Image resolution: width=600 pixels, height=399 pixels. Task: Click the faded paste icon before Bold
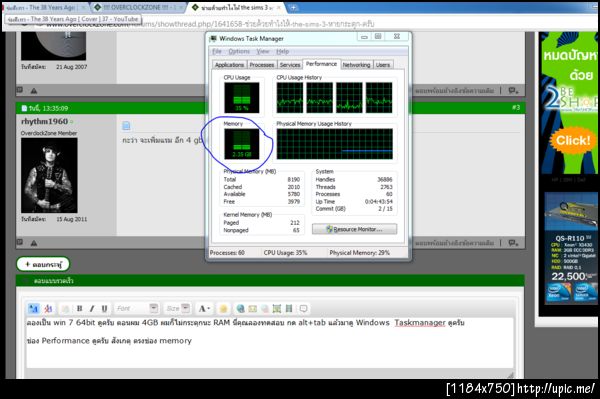coord(65,308)
